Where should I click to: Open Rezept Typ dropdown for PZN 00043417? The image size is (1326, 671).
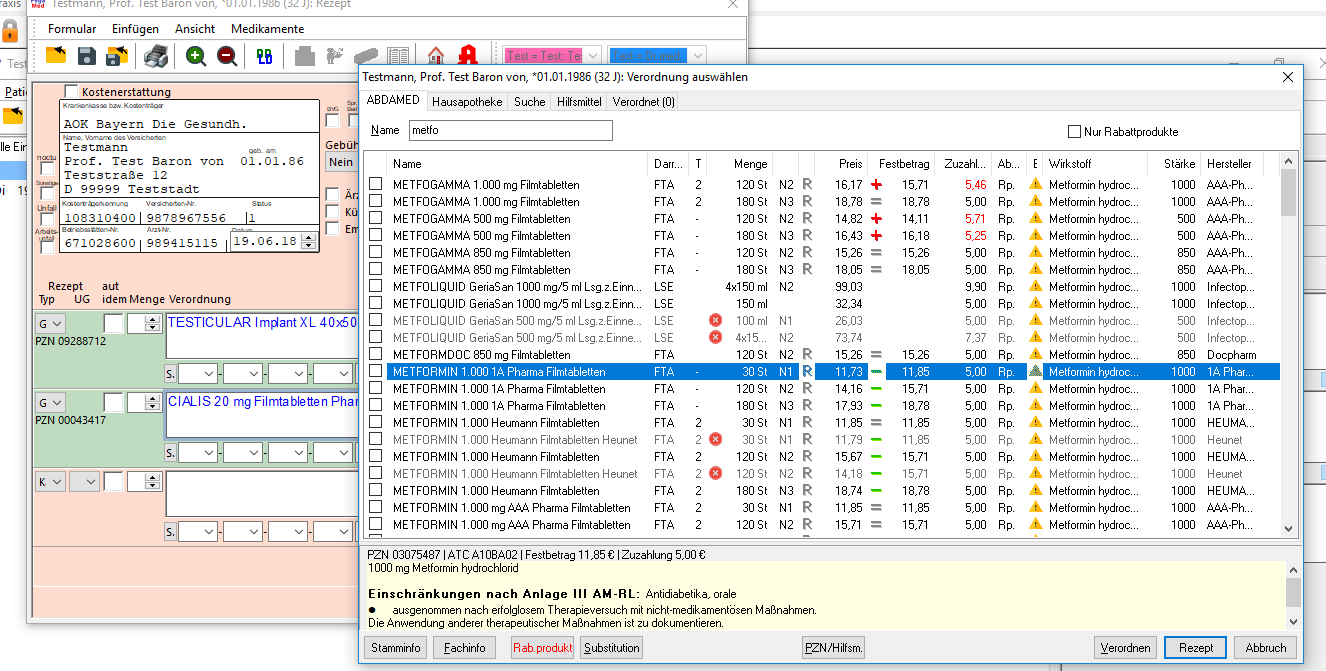pos(50,402)
